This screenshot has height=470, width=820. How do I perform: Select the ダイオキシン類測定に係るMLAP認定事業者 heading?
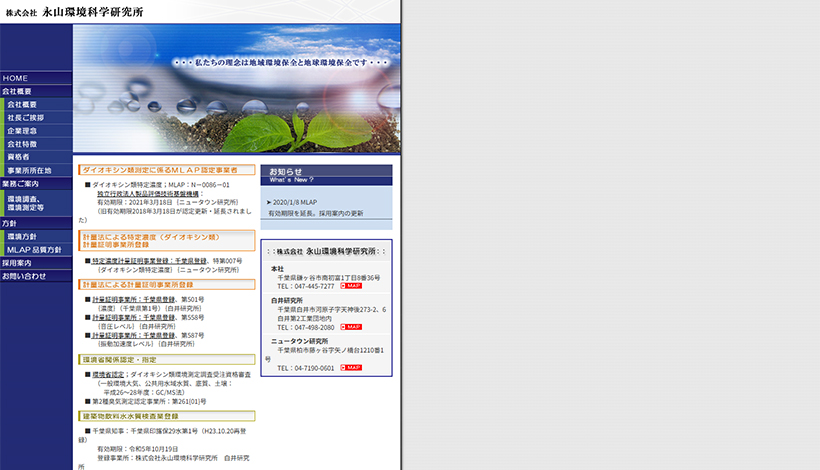[167, 170]
